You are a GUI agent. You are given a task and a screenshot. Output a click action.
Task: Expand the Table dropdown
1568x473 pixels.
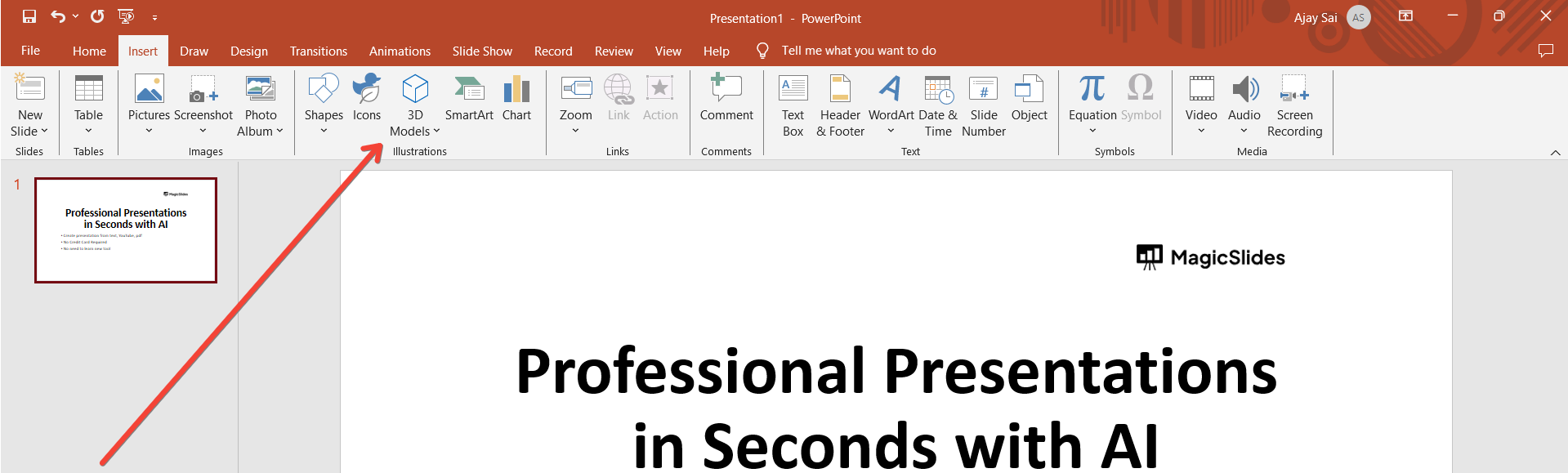pyautogui.click(x=88, y=131)
